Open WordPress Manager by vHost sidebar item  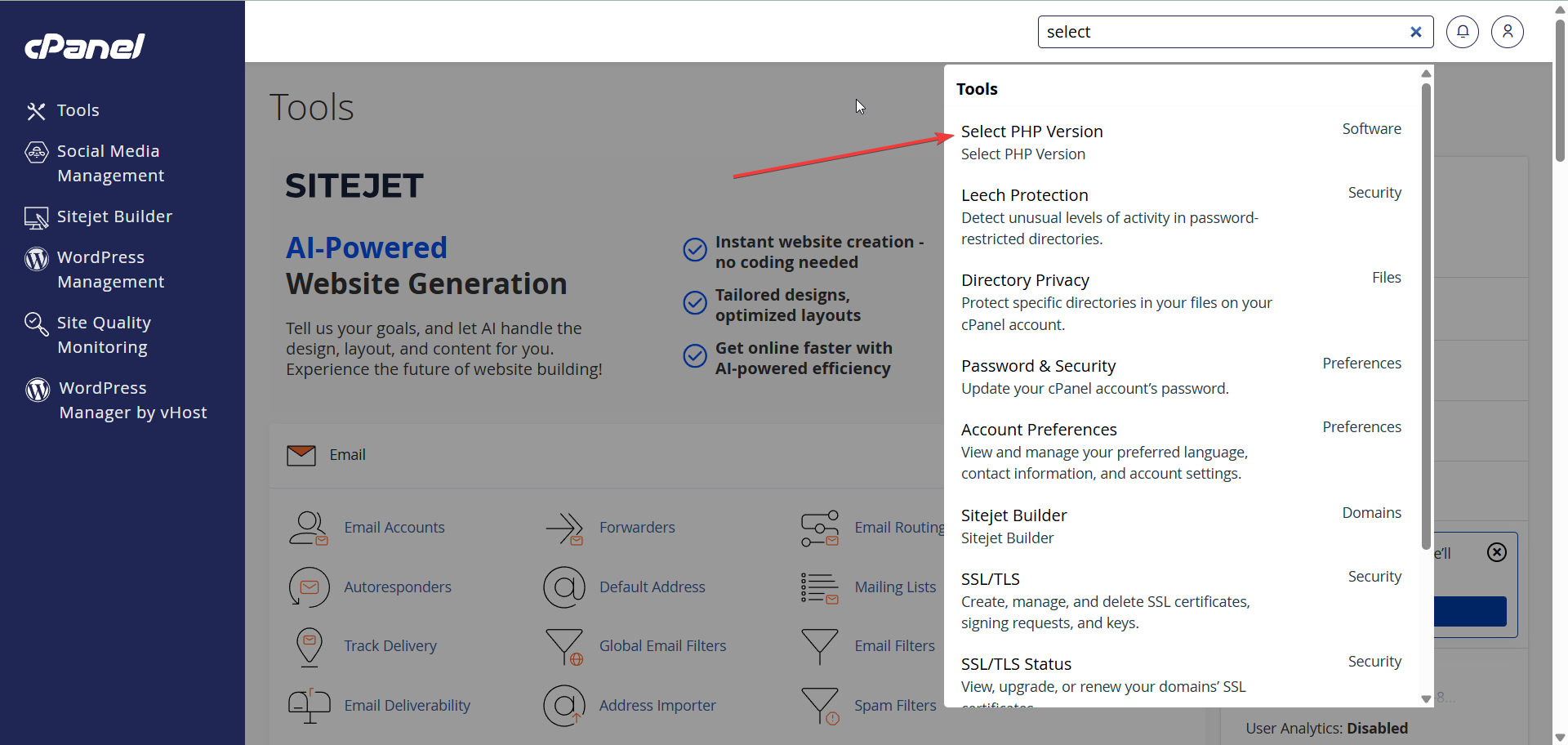pos(132,400)
